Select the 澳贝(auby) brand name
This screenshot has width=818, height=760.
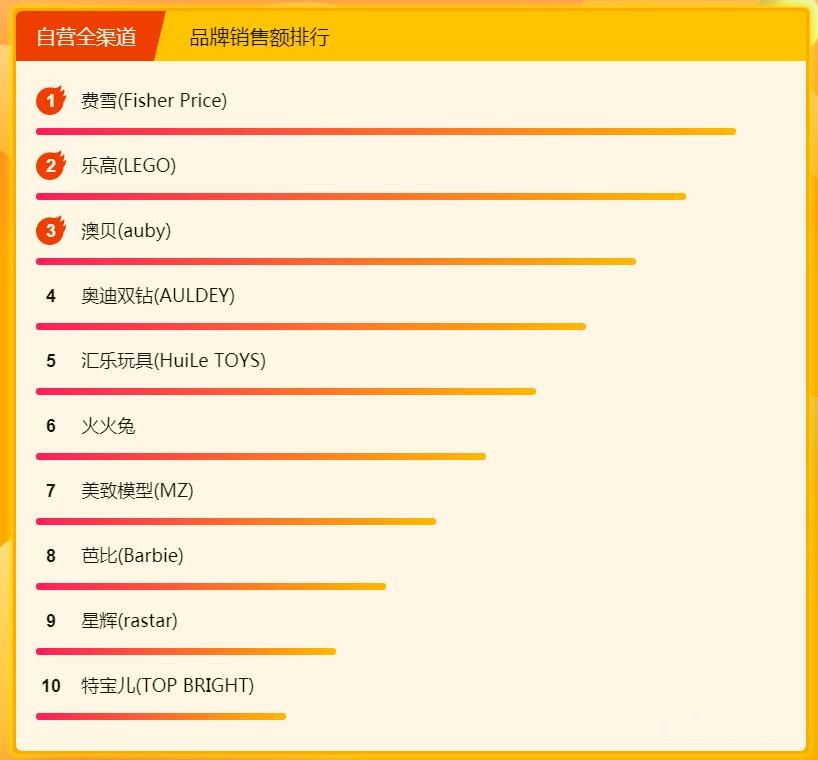(126, 231)
